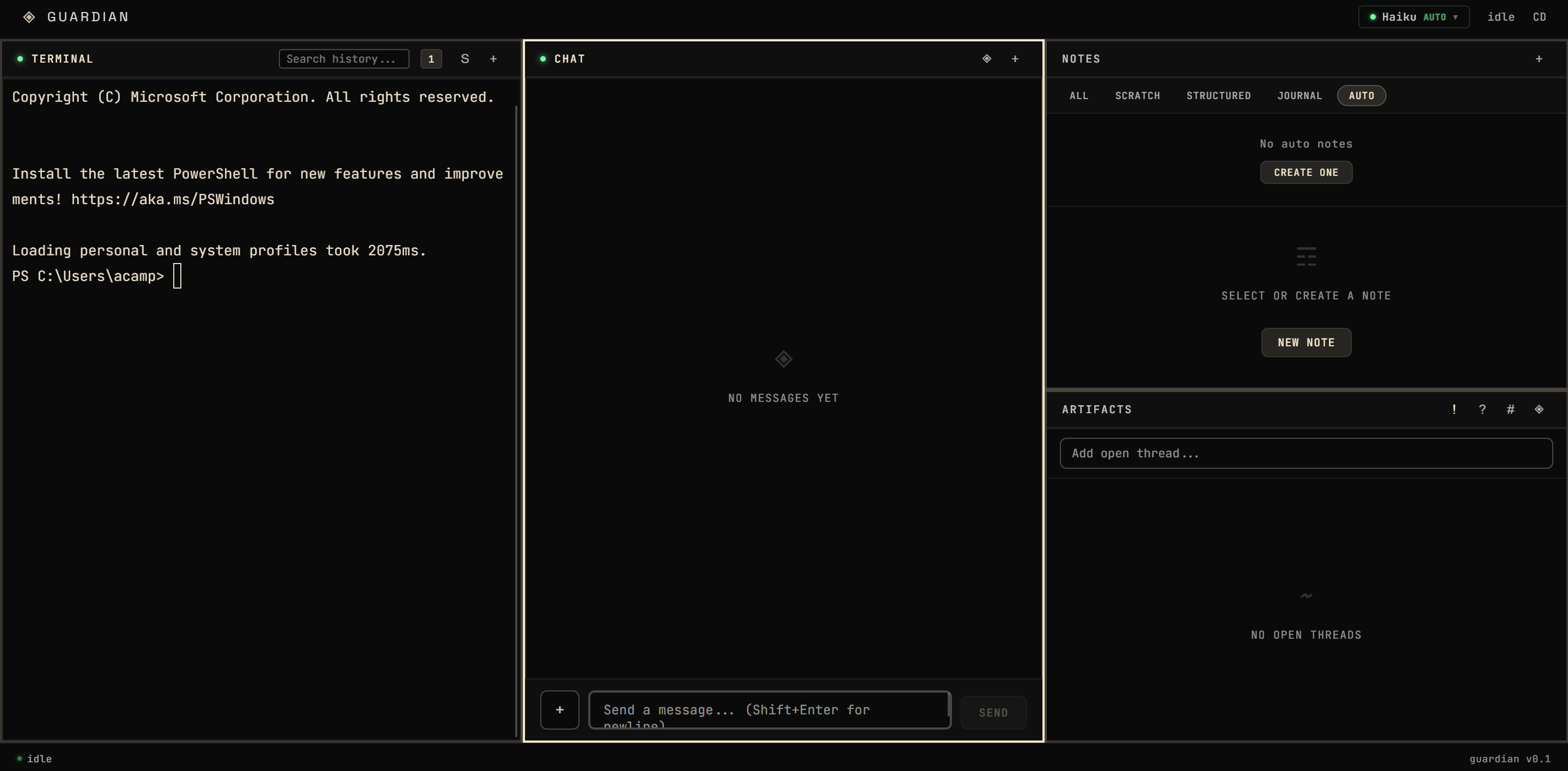The image size is (1568, 771).
Task: Click the Add open thread field
Action: point(1305,452)
